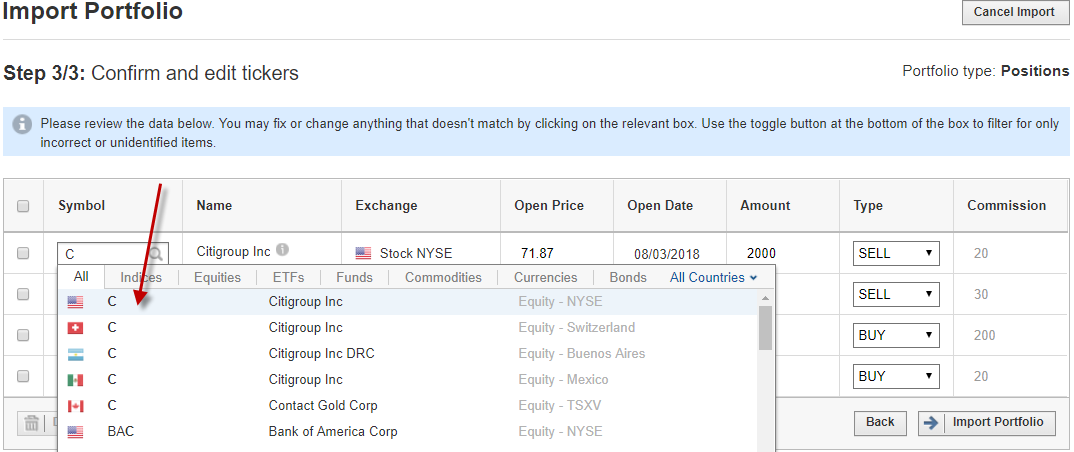
Task: Click the Back button
Action: click(880, 423)
